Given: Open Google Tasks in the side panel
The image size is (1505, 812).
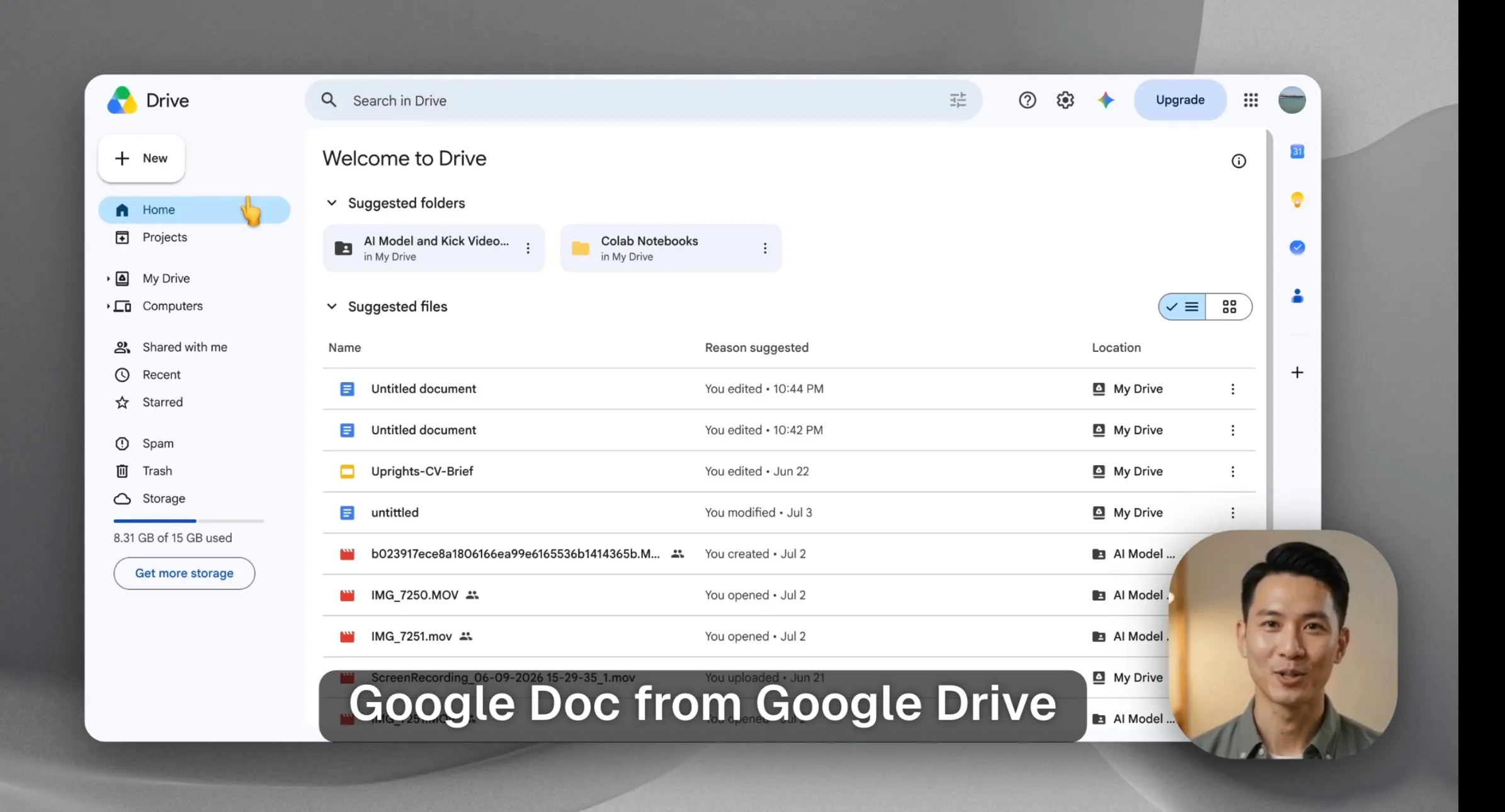Looking at the screenshot, I should tap(1297, 247).
